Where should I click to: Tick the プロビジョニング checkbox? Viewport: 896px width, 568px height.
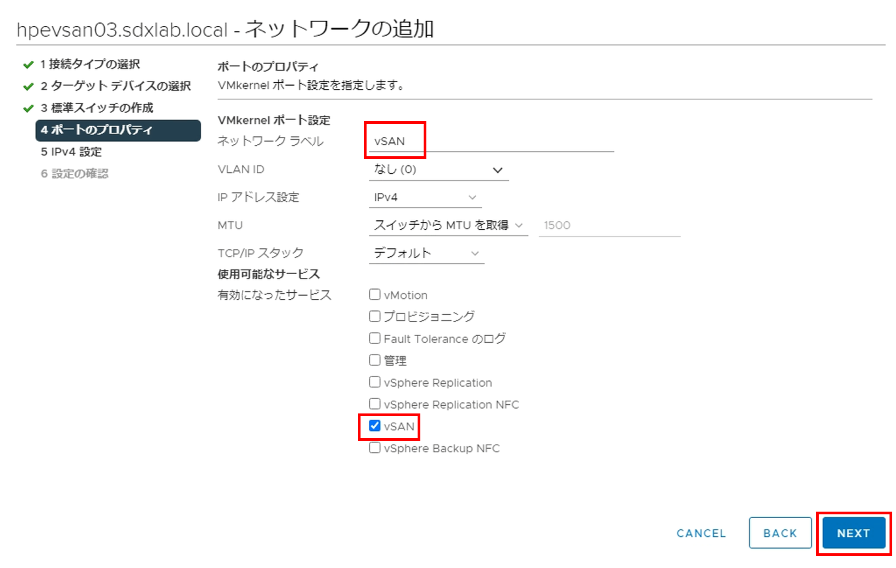click(374, 316)
